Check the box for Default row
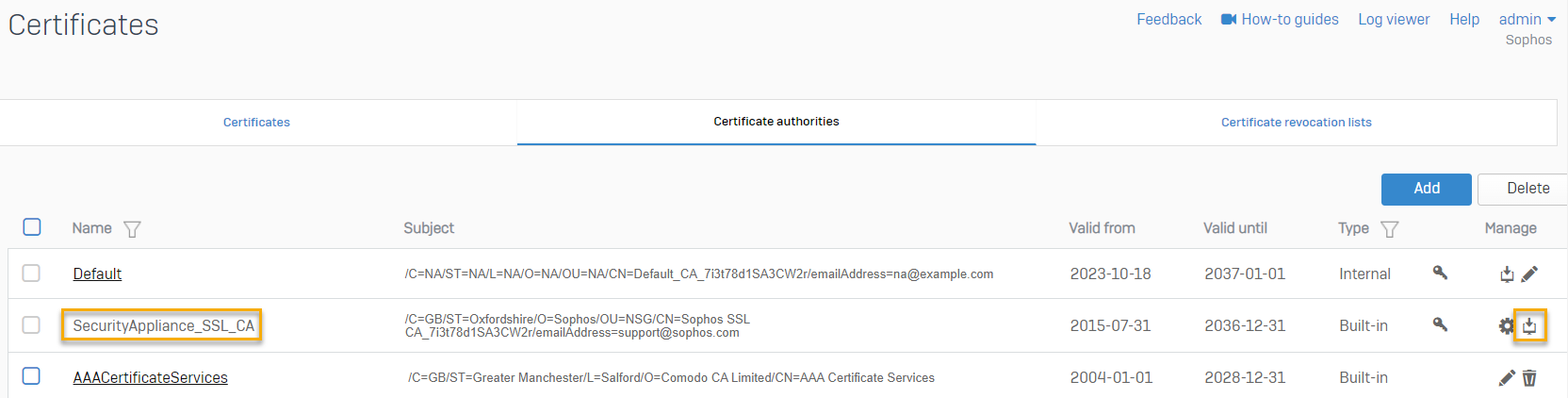Viewport: 1568px width, 398px height. tap(32, 273)
